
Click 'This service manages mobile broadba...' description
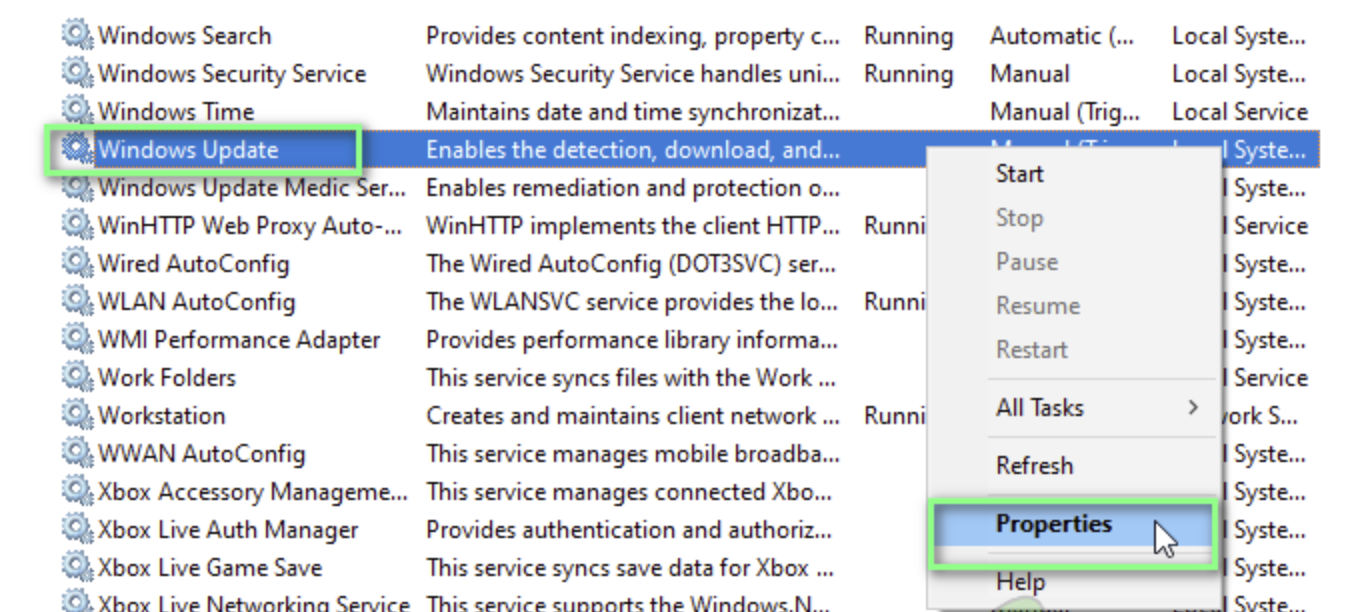(633, 454)
